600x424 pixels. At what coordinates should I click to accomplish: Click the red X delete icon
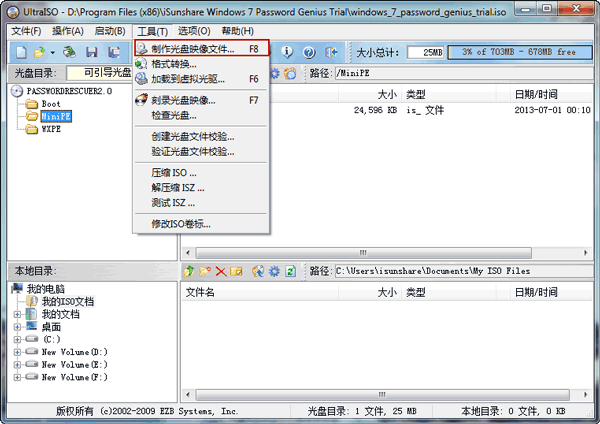221,271
